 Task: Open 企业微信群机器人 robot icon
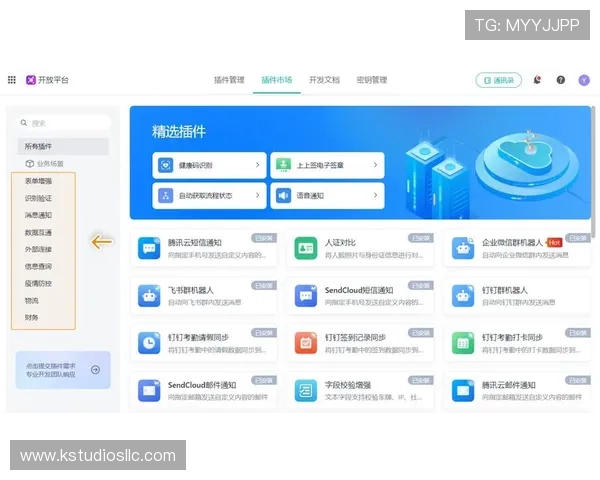pos(463,248)
